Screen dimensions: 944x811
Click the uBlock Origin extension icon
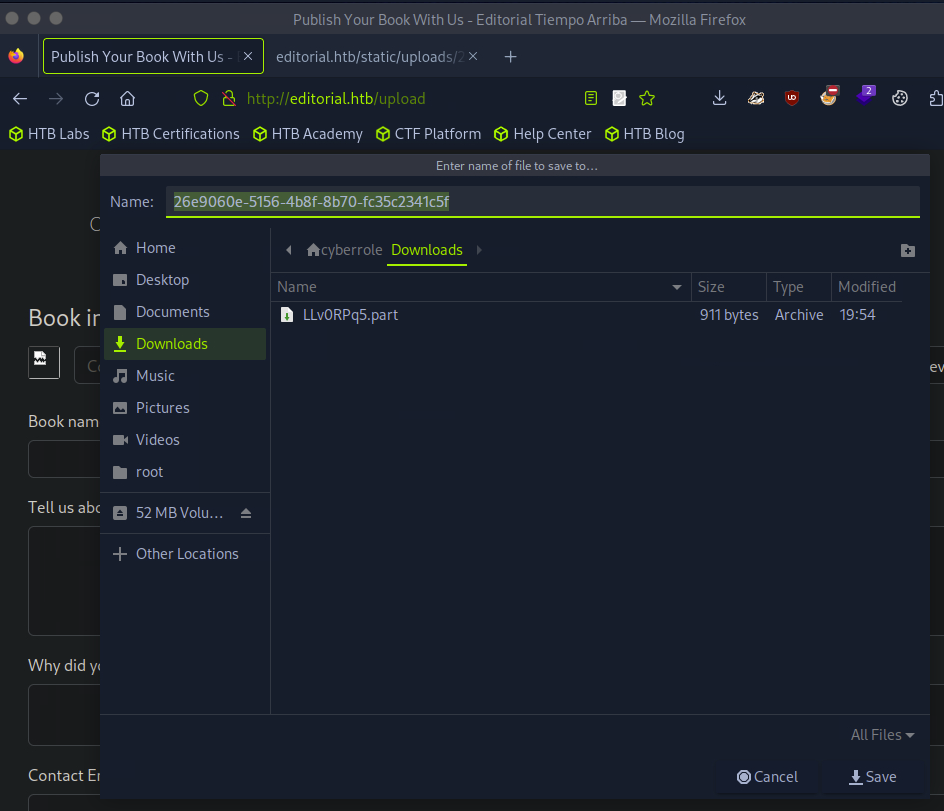(x=792, y=98)
